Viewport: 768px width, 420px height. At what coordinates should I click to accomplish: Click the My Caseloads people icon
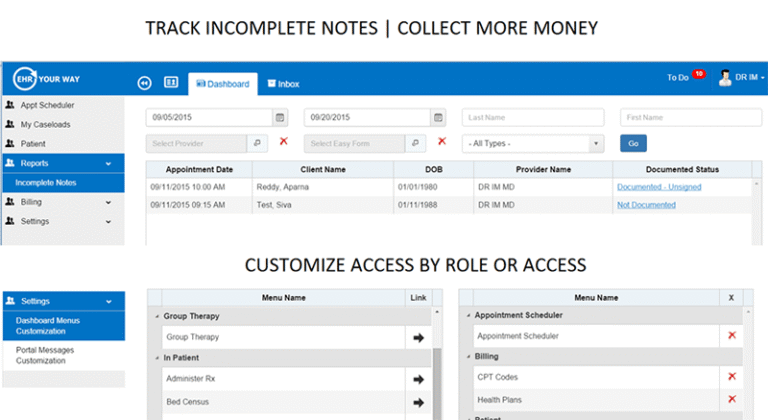[10, 124]
